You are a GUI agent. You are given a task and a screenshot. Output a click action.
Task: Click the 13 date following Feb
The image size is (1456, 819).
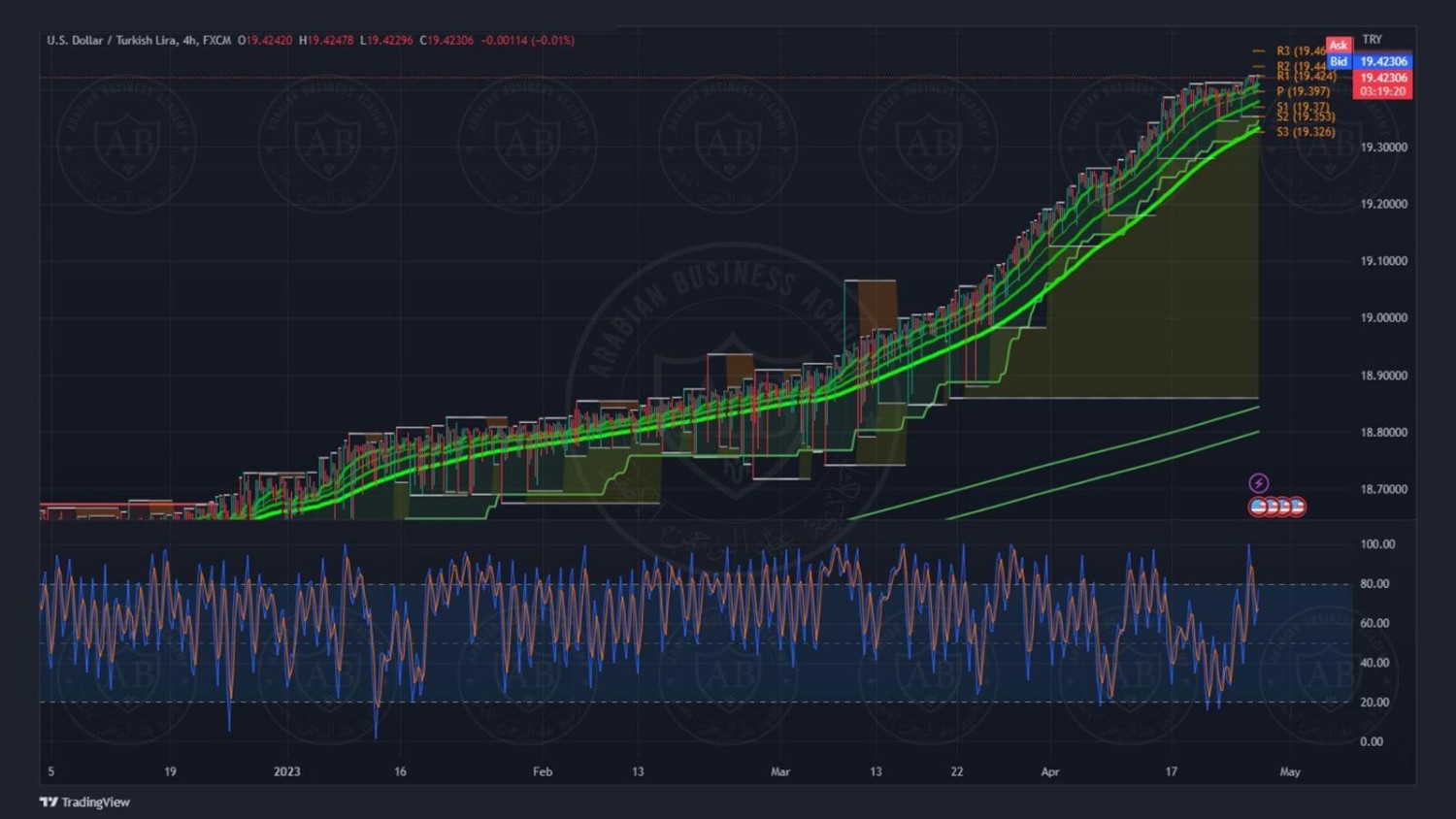[638, 772]
